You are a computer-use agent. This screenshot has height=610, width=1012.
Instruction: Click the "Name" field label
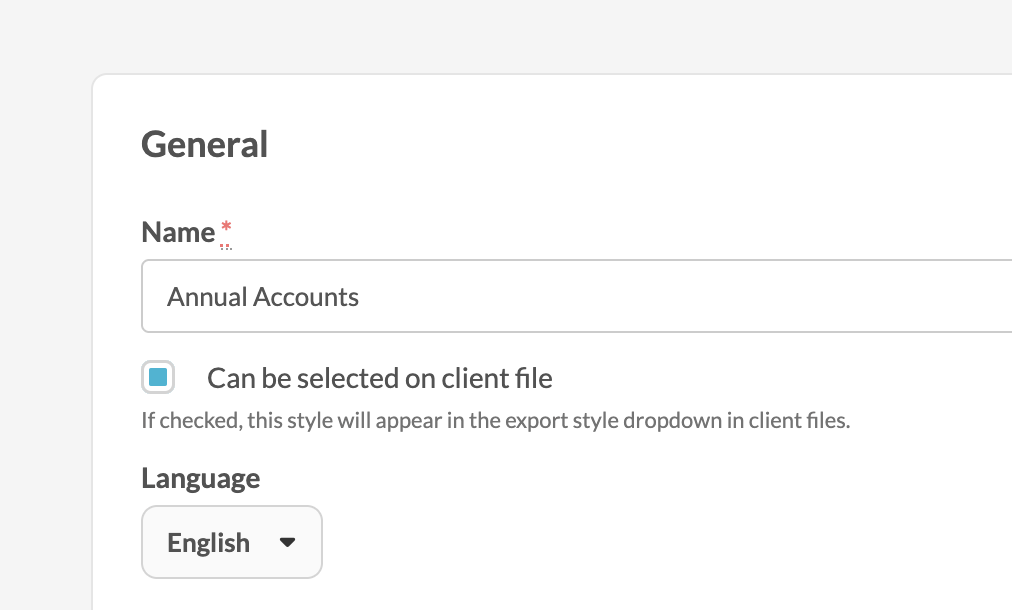(178, 232)
